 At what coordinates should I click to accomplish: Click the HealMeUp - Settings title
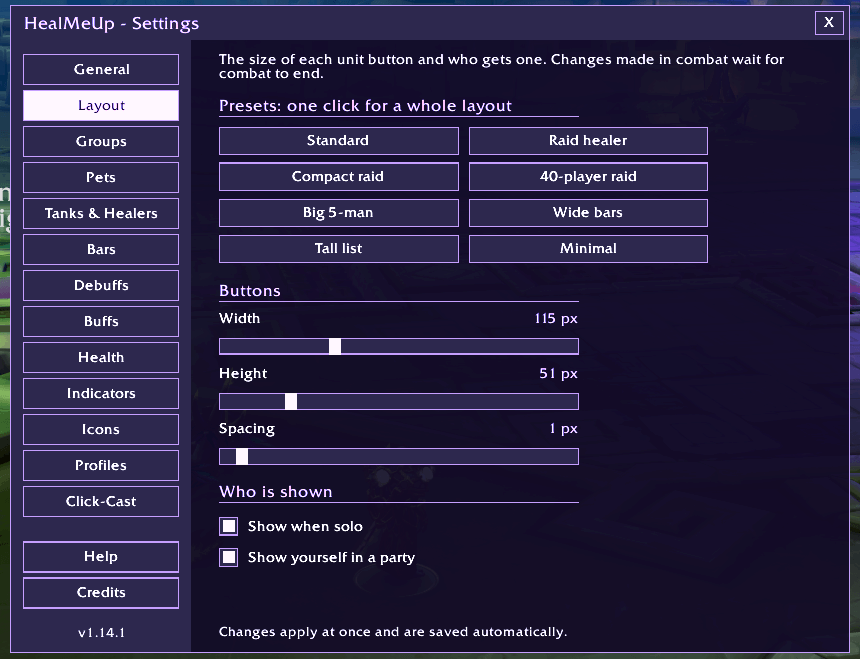pos(111,24)
